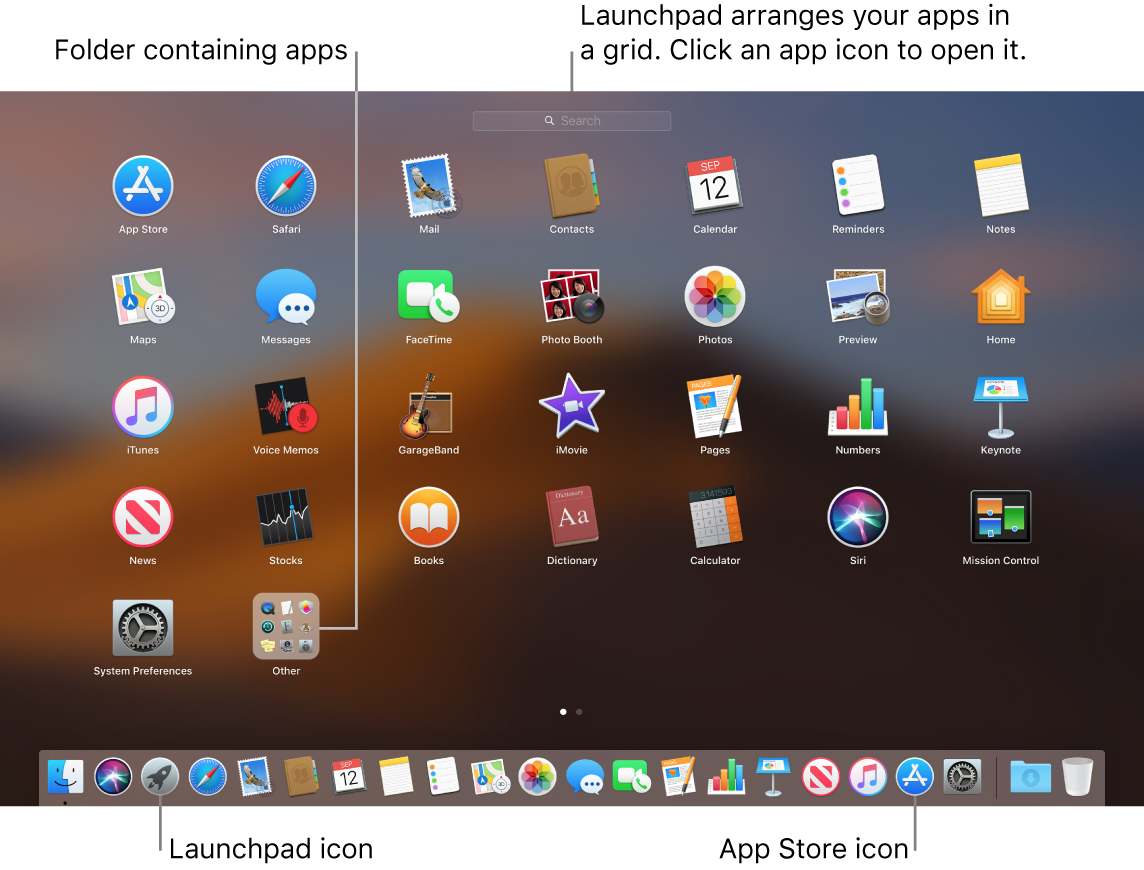This screenshot has width=1144, height=870.
Task: Open the Safari app icon
Action: point(286,186)
